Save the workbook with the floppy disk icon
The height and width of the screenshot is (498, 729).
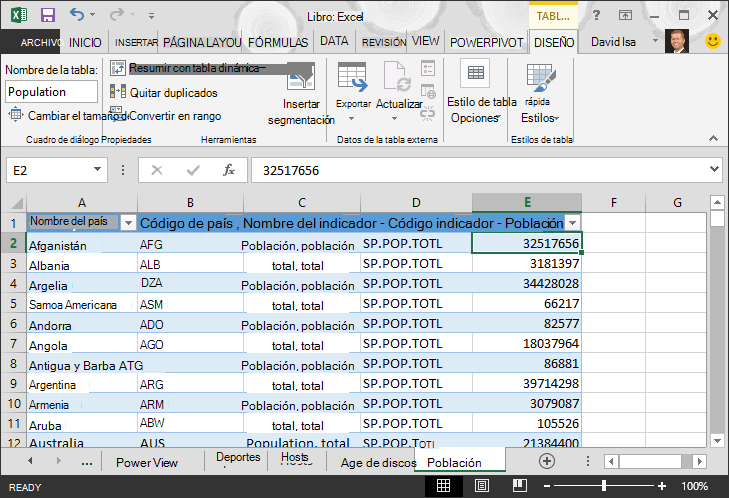tap(48, 15)
